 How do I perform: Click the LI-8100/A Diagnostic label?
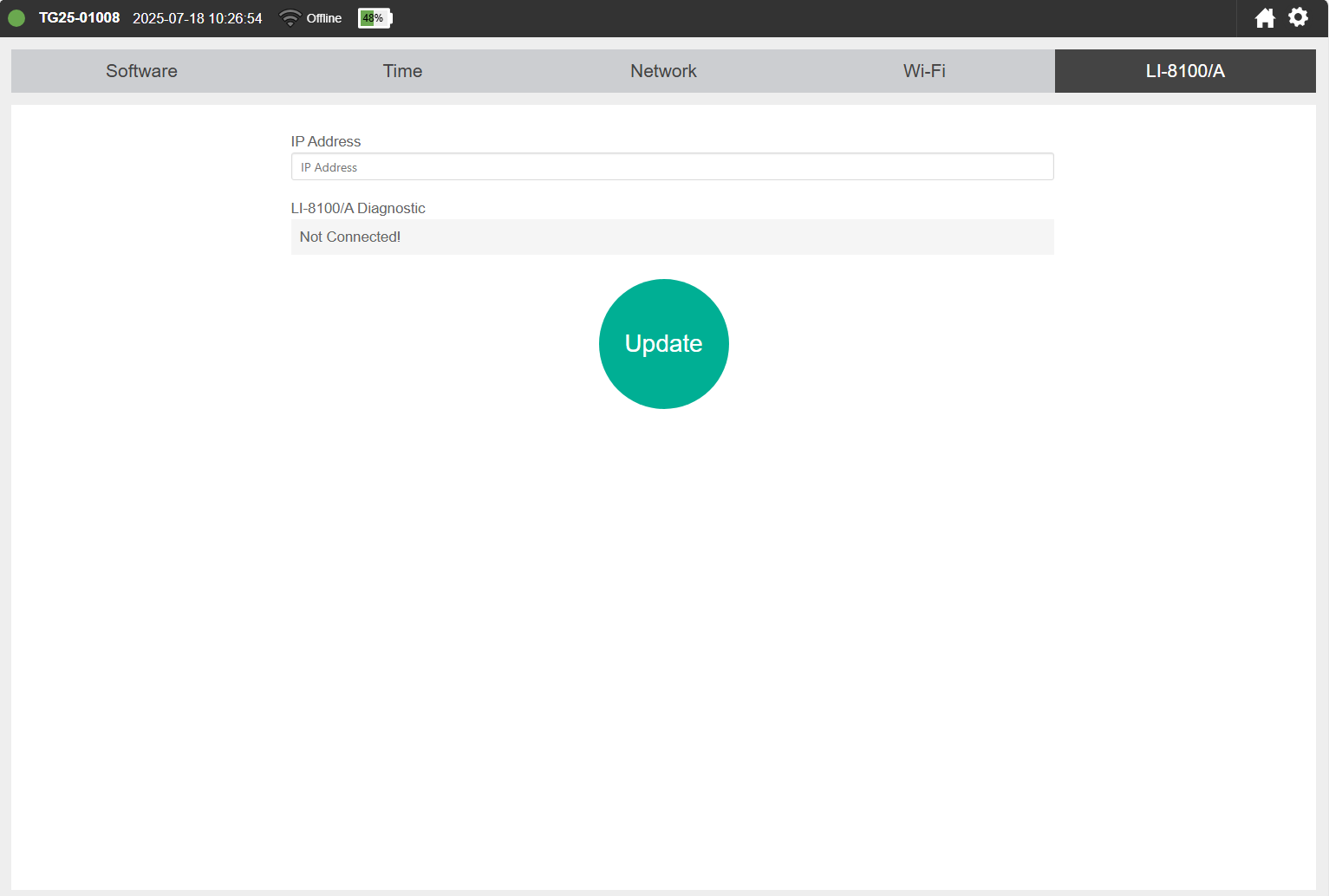358,208
